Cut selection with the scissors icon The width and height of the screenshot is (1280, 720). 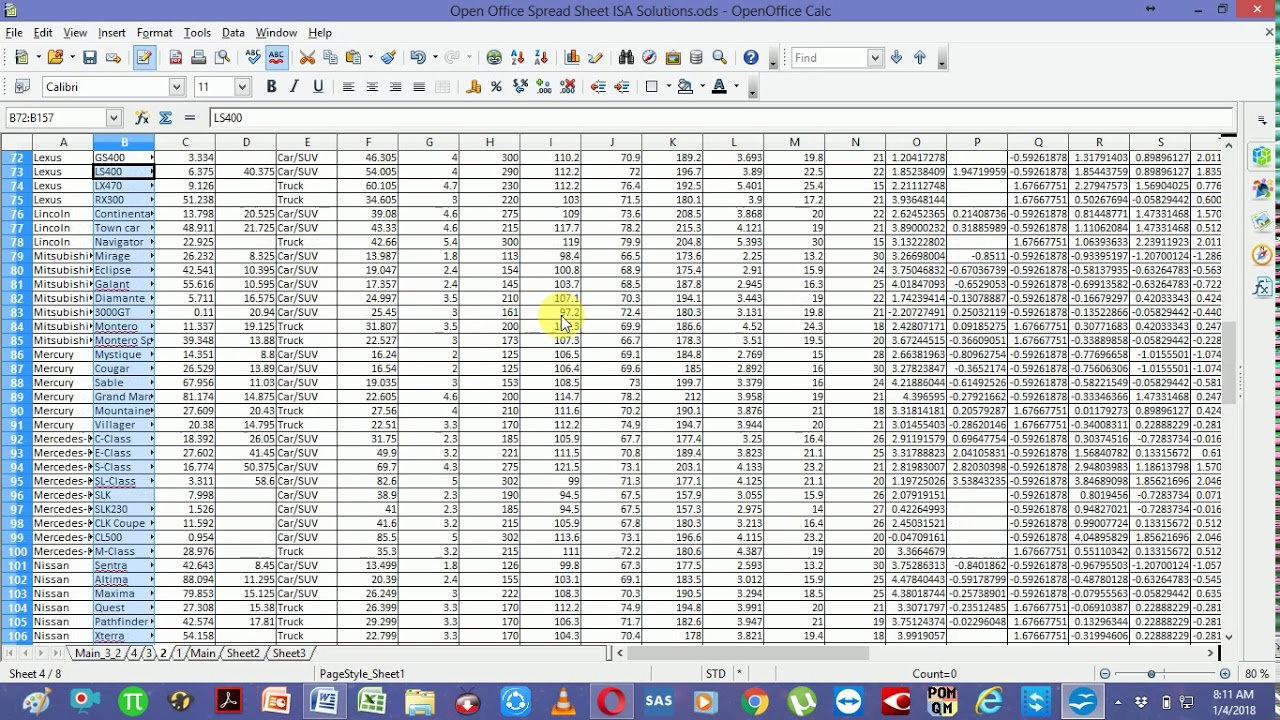[307, 58]
